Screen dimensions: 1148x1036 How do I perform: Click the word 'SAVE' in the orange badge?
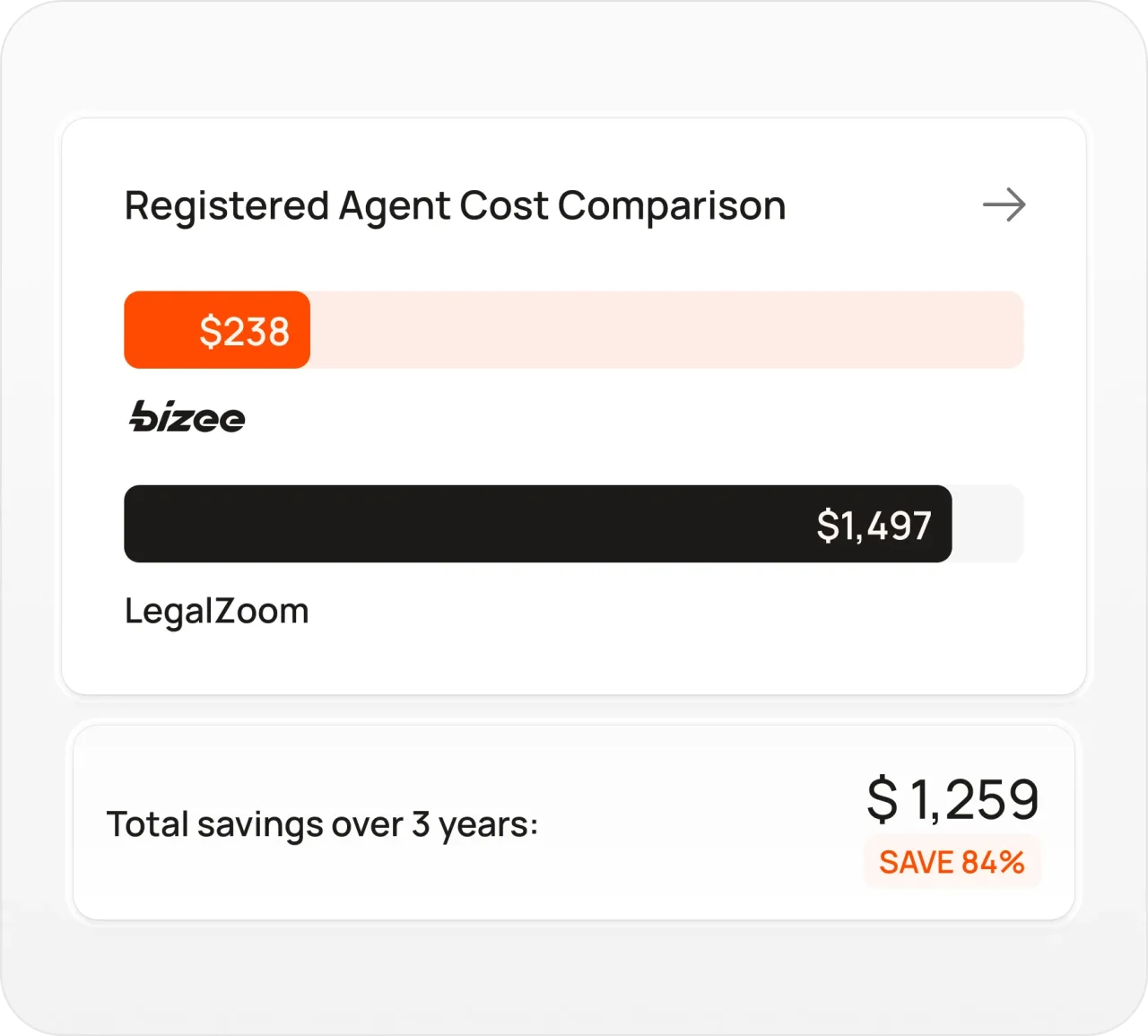(x=916, y=862)
